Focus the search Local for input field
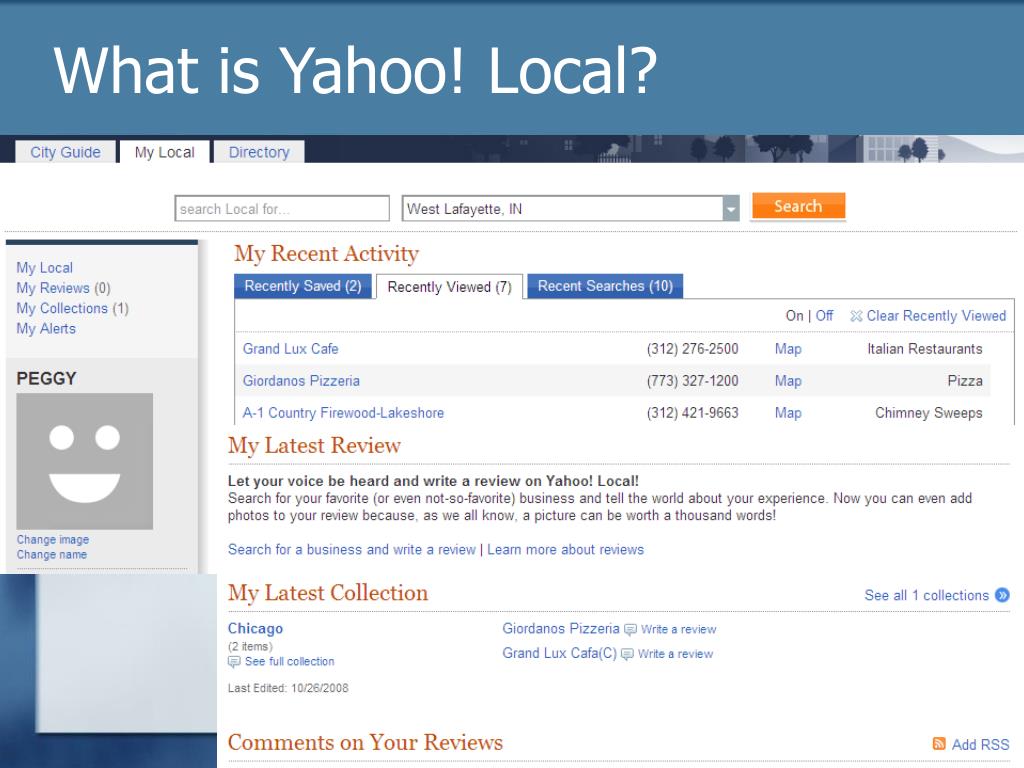1024x768 pixels. 282,209
